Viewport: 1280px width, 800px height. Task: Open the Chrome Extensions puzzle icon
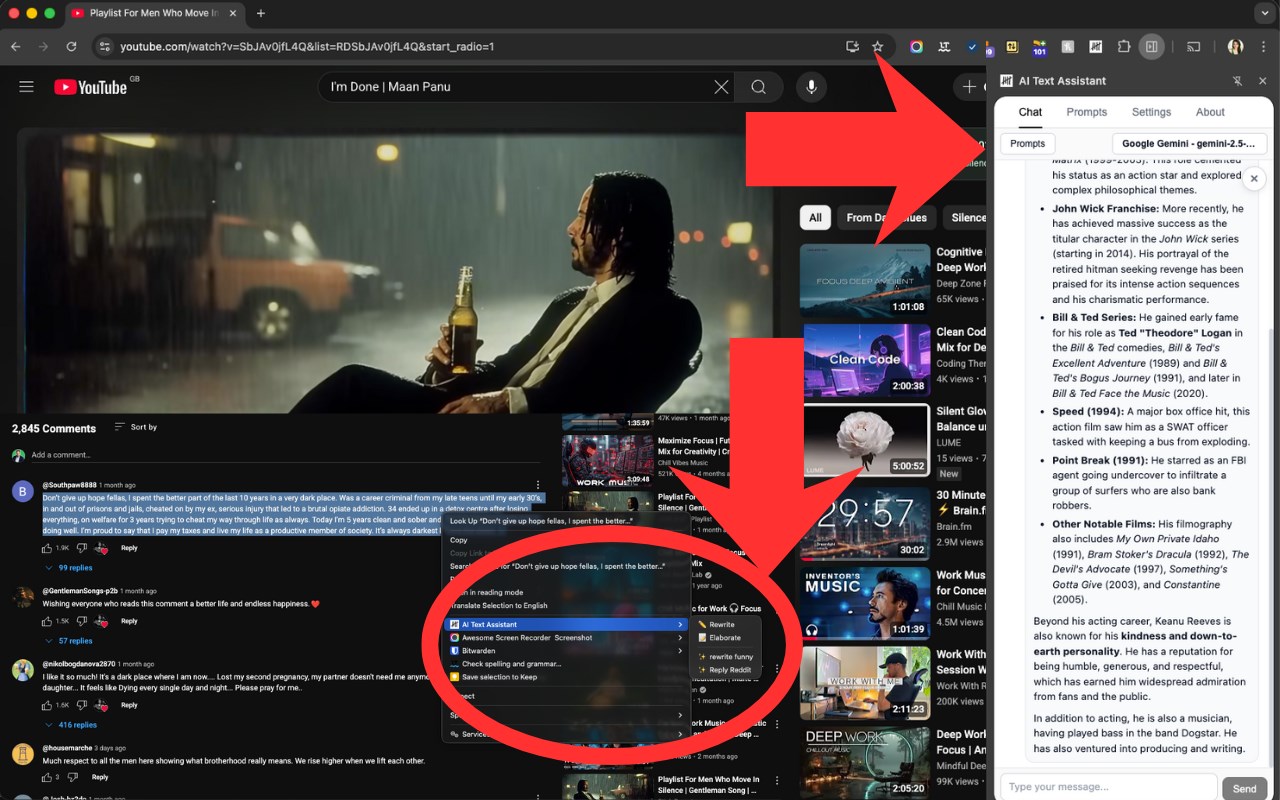(x=1123, y=47)
